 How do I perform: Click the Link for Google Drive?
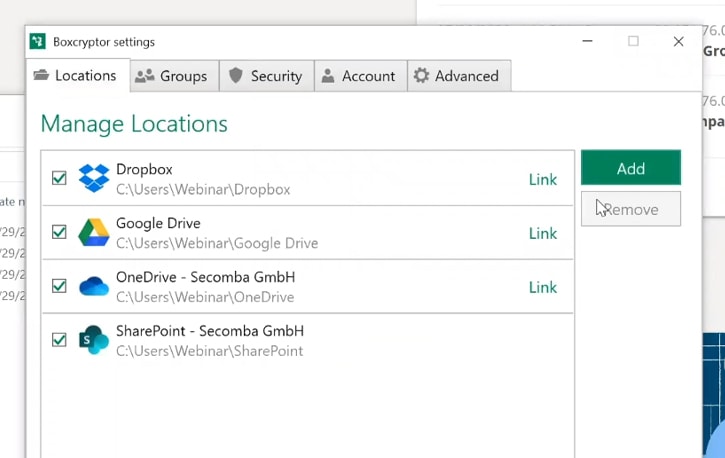click(x=543, y=233)
